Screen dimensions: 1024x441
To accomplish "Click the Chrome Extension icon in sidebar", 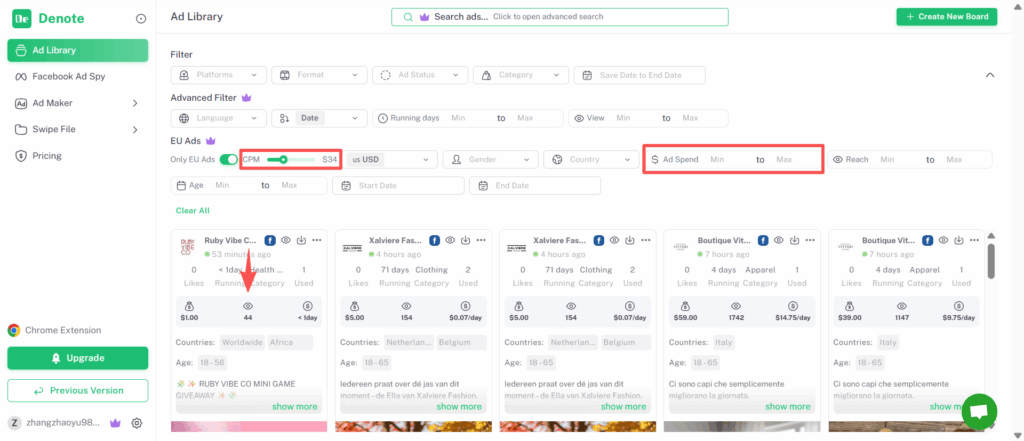I will coord(14,330).
